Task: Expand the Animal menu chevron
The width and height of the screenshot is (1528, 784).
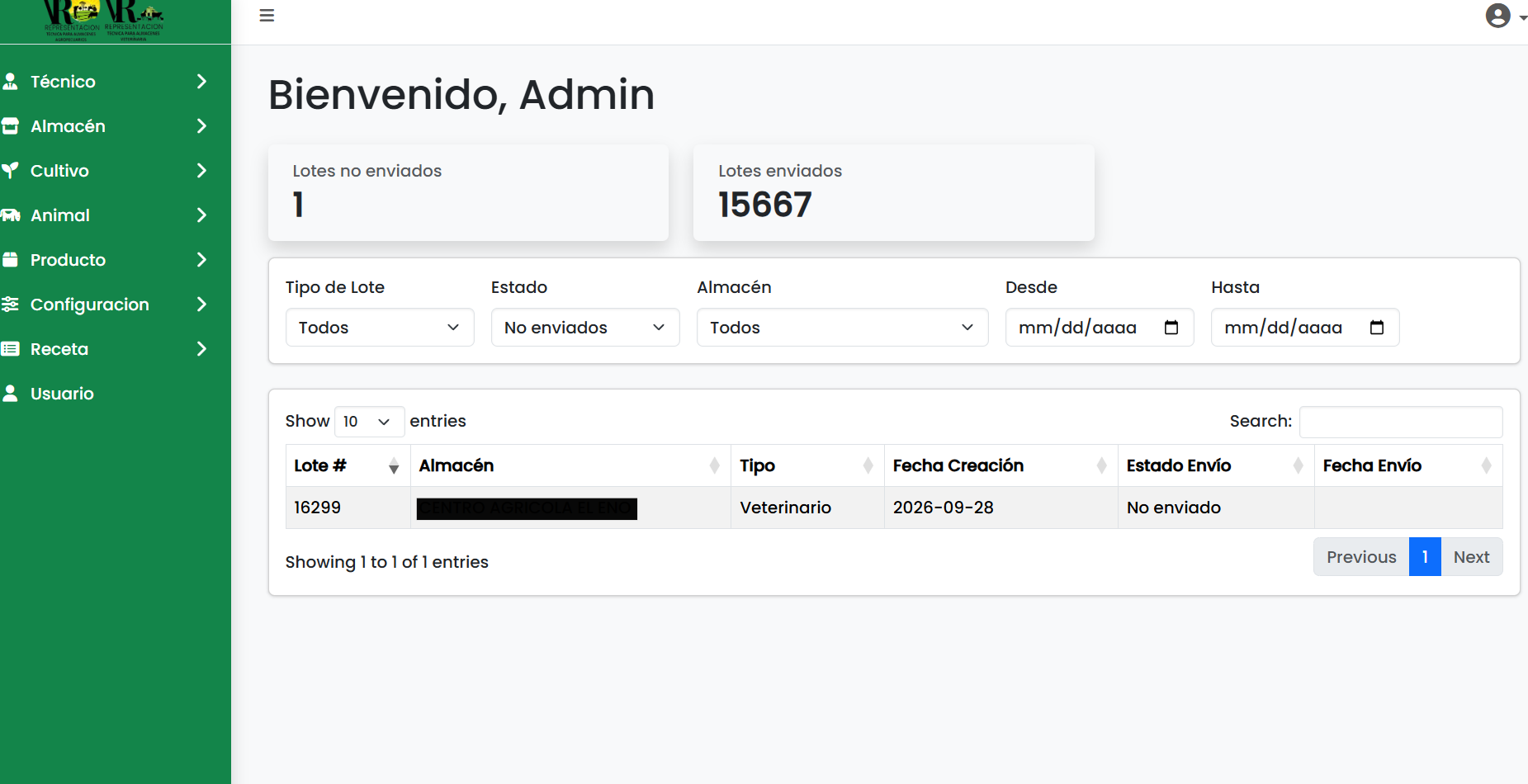Action: coord(201,215)
